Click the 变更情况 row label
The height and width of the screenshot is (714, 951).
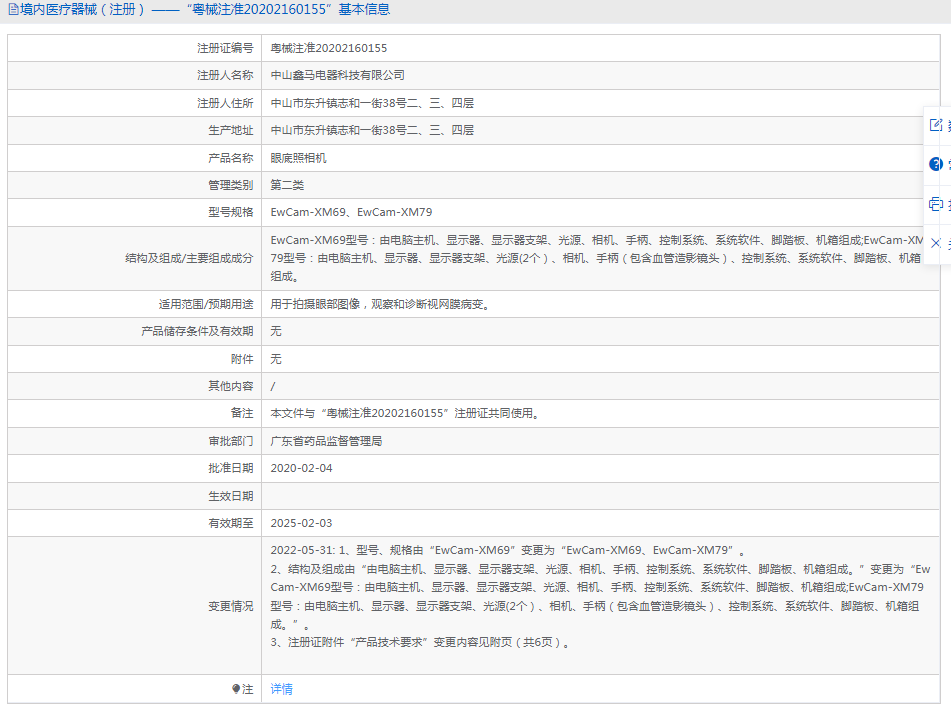coord(230,606)
